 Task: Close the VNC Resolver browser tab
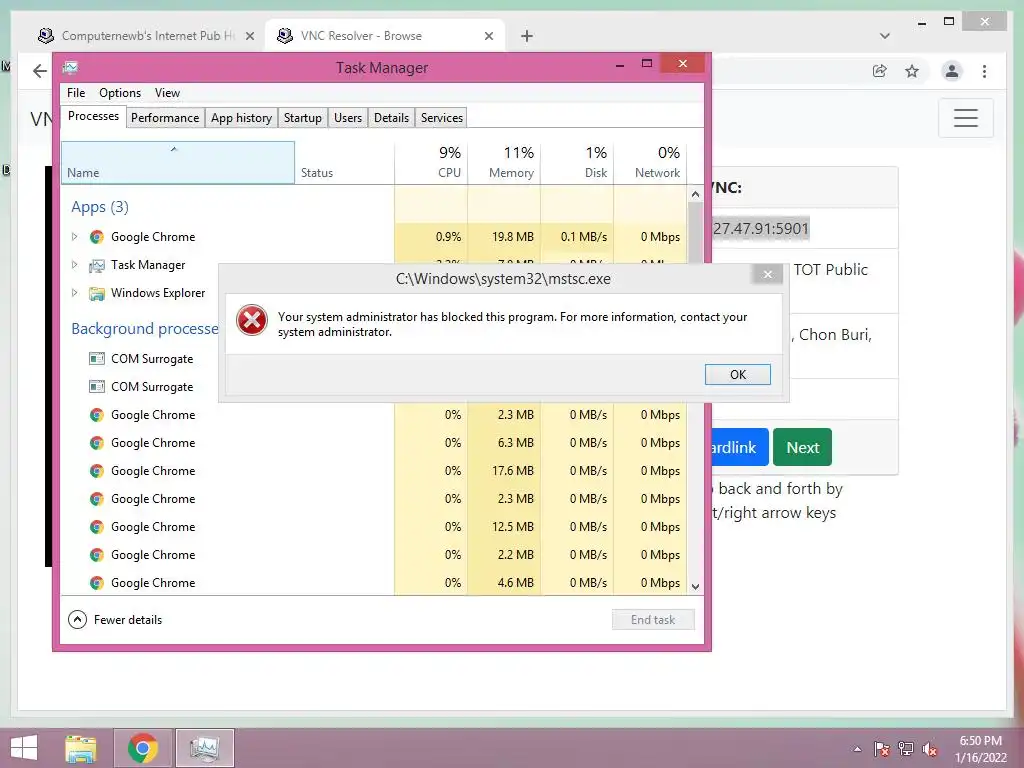(488, 36)
